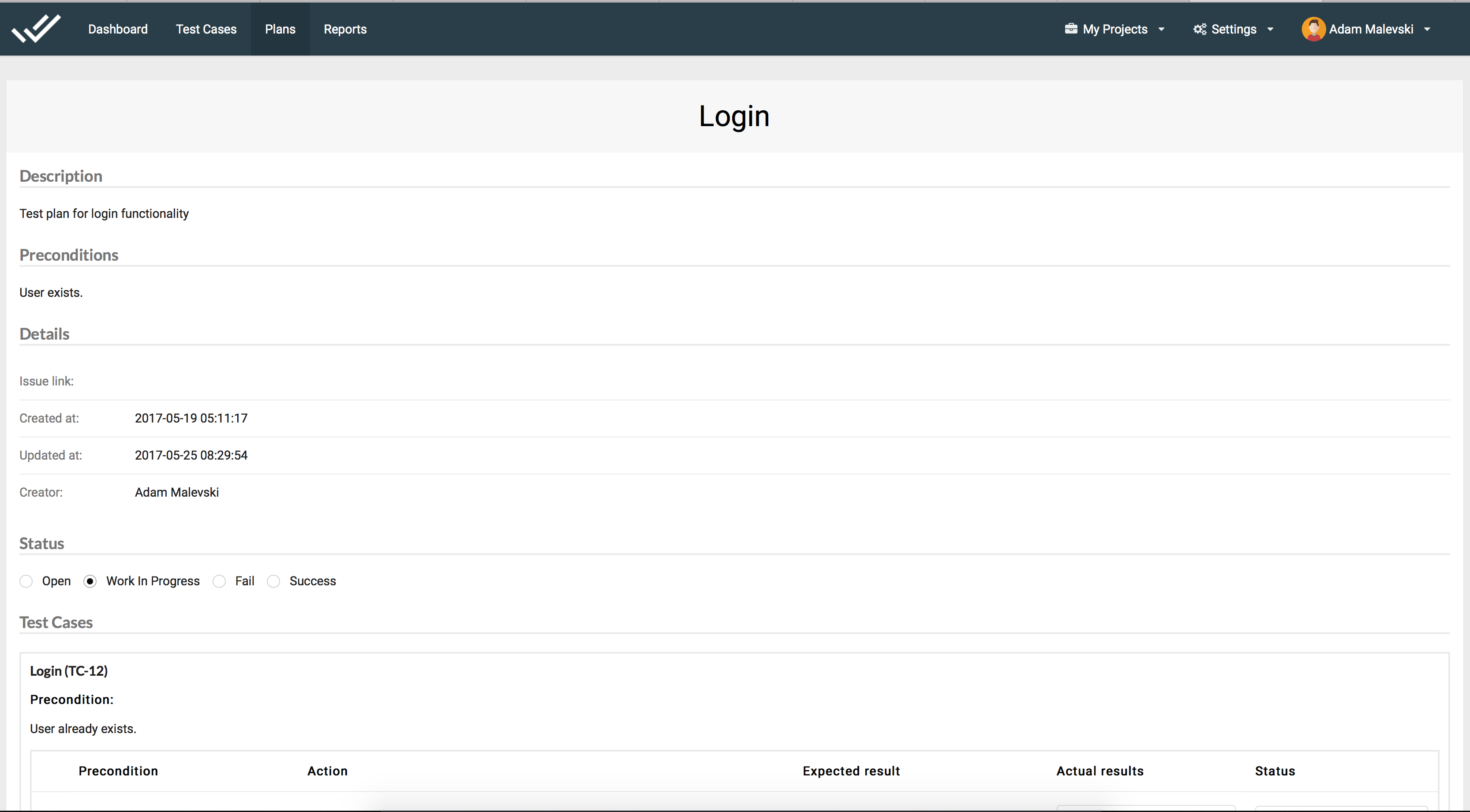Open the Settings dropdown caret
This screenshot has width=1470, height=812.
pos(1270,30)
